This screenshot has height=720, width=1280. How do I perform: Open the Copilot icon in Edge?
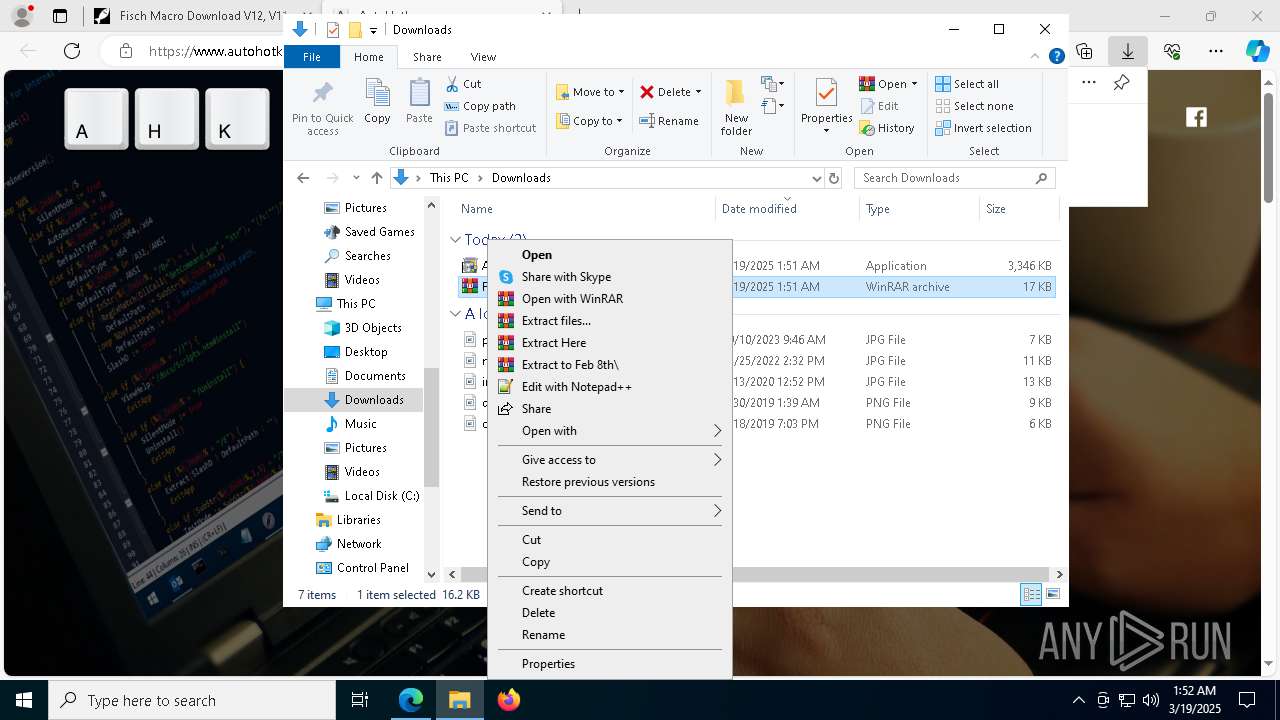(x=1257, y=51)
